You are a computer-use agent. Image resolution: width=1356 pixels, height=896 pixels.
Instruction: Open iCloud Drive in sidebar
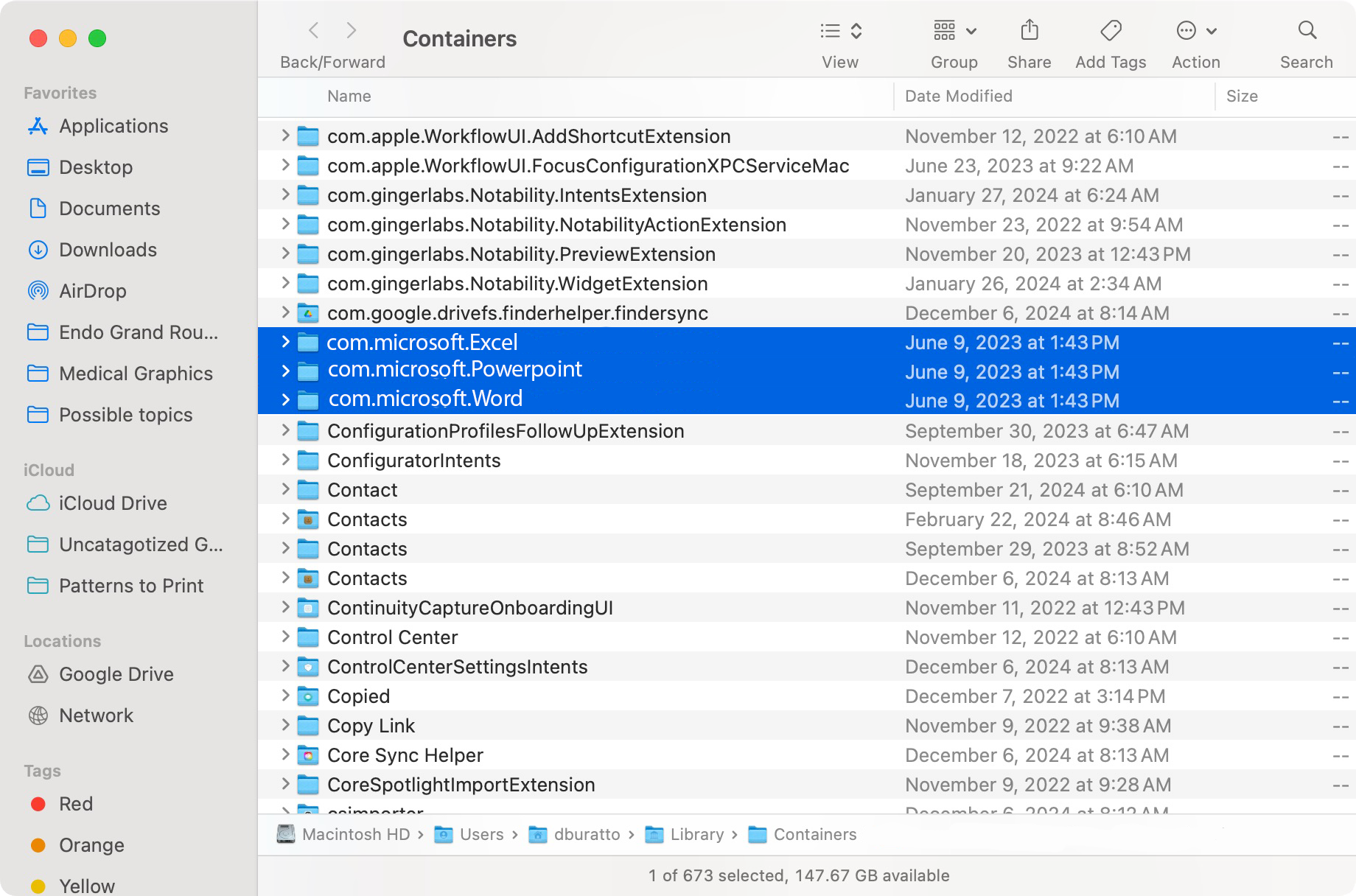(x=113, y=503)
